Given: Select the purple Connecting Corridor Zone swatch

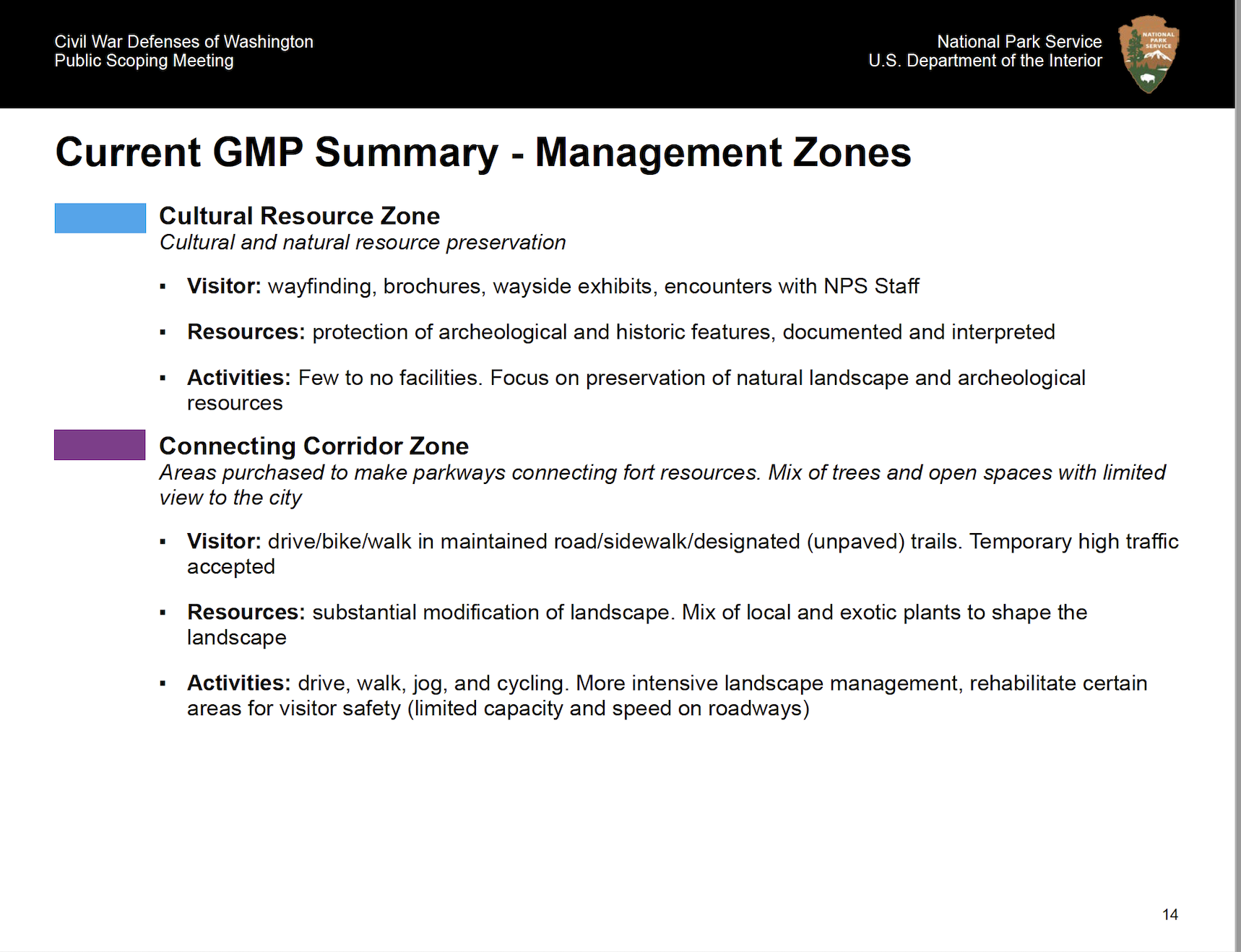Looking at the screenshot, I should [100, 445].
